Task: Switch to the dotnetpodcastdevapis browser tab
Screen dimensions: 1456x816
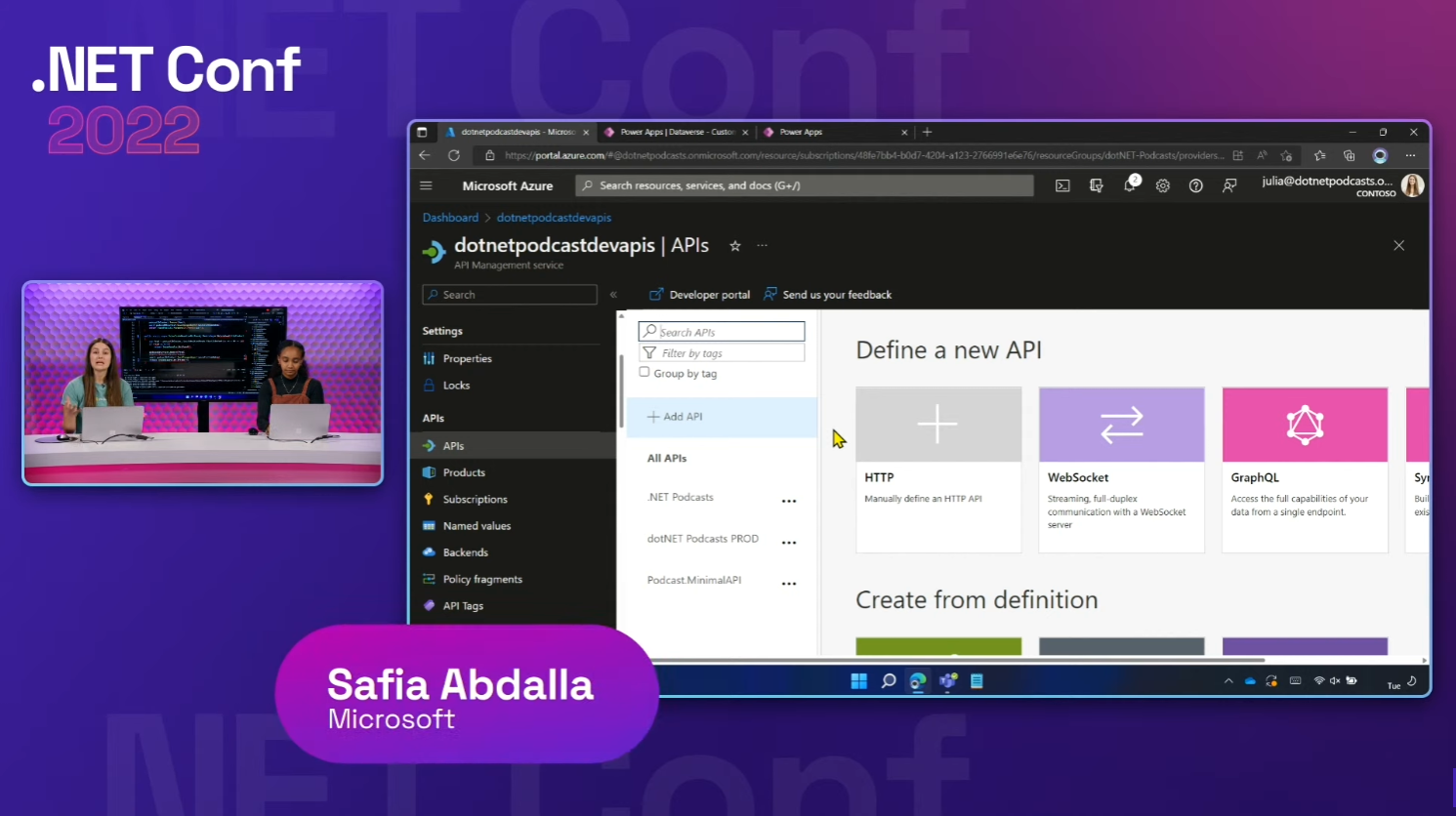Action: coord(518,132)
